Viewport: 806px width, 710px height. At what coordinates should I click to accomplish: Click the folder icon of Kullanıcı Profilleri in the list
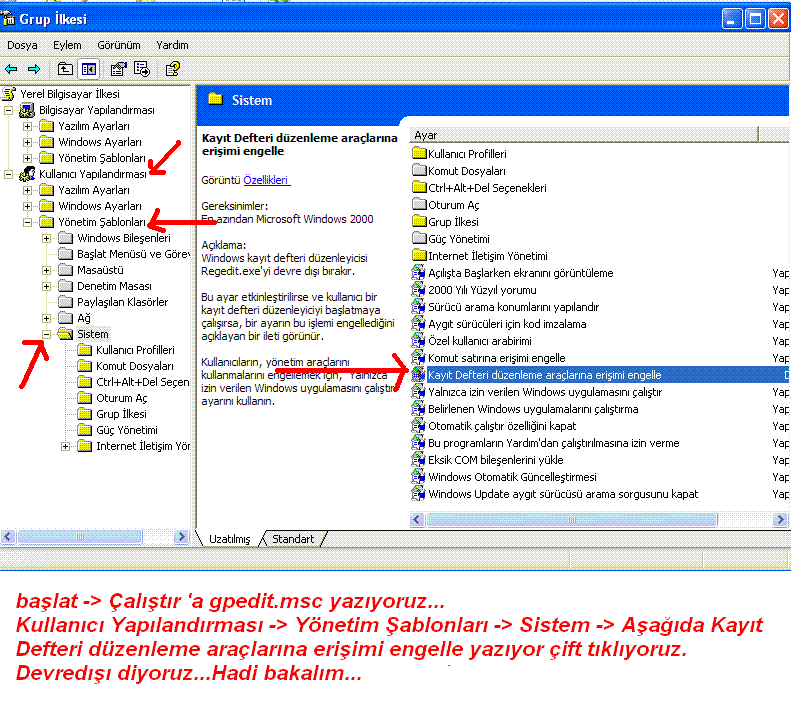click(x=419, y=153)
